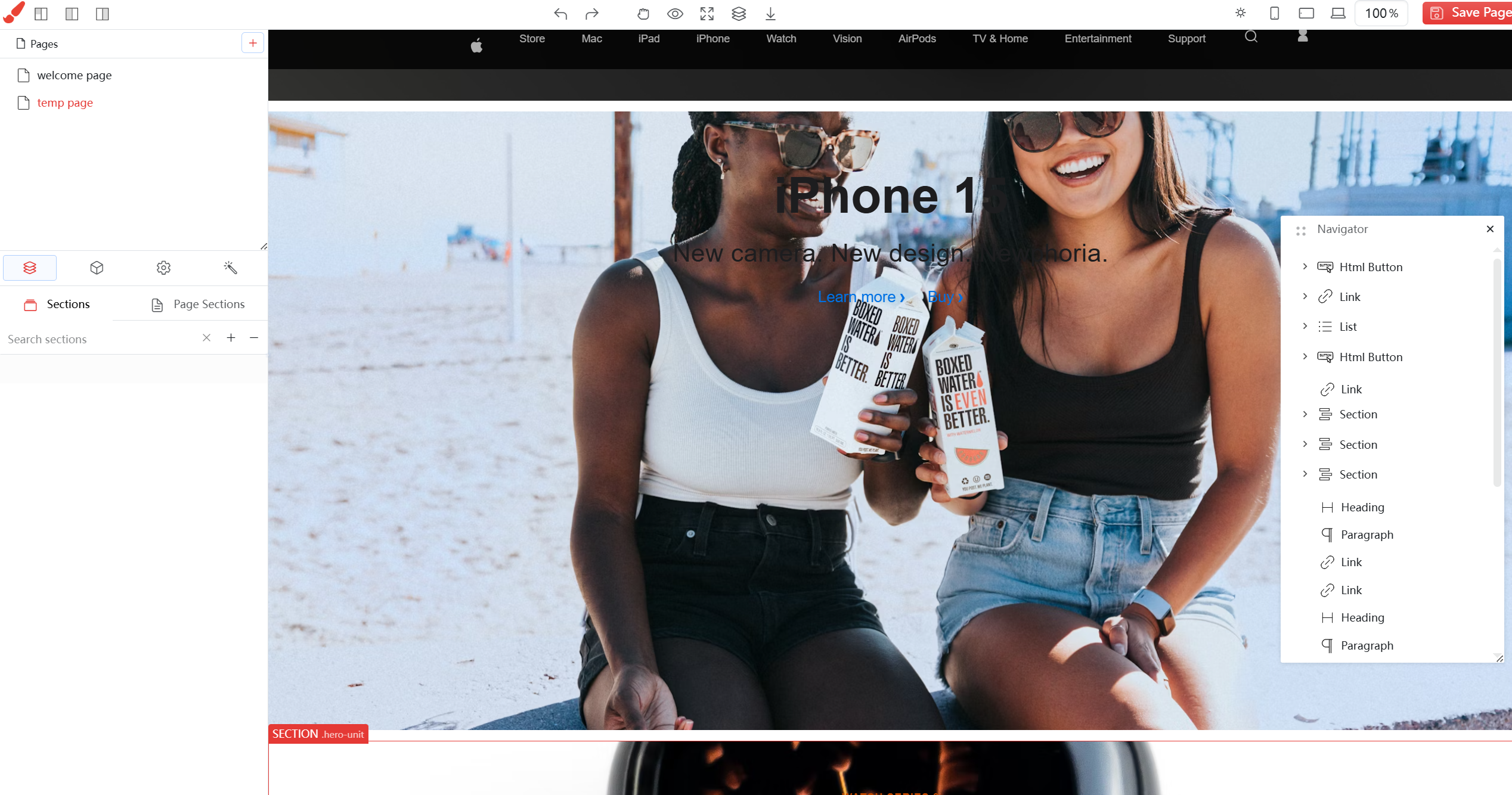Open the magic wand tab
The width and height of the screenshot is (1512, 795).
pyautogui.click(x=230, y=268)
